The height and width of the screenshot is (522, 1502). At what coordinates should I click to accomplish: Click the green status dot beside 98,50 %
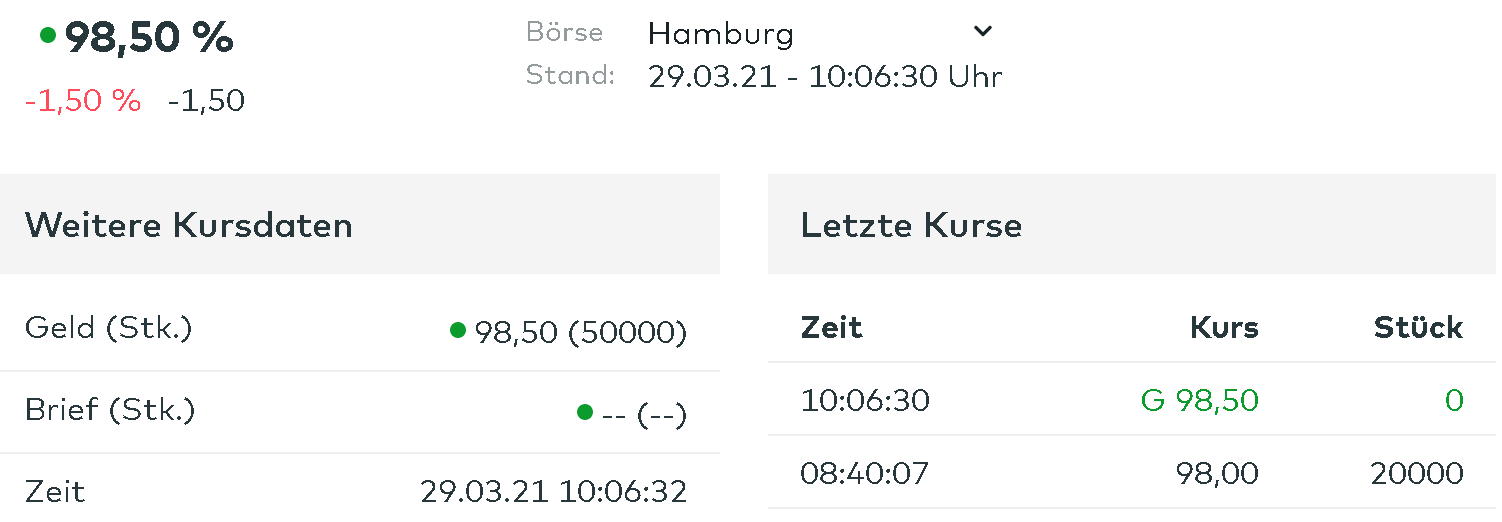click(47, 36)
